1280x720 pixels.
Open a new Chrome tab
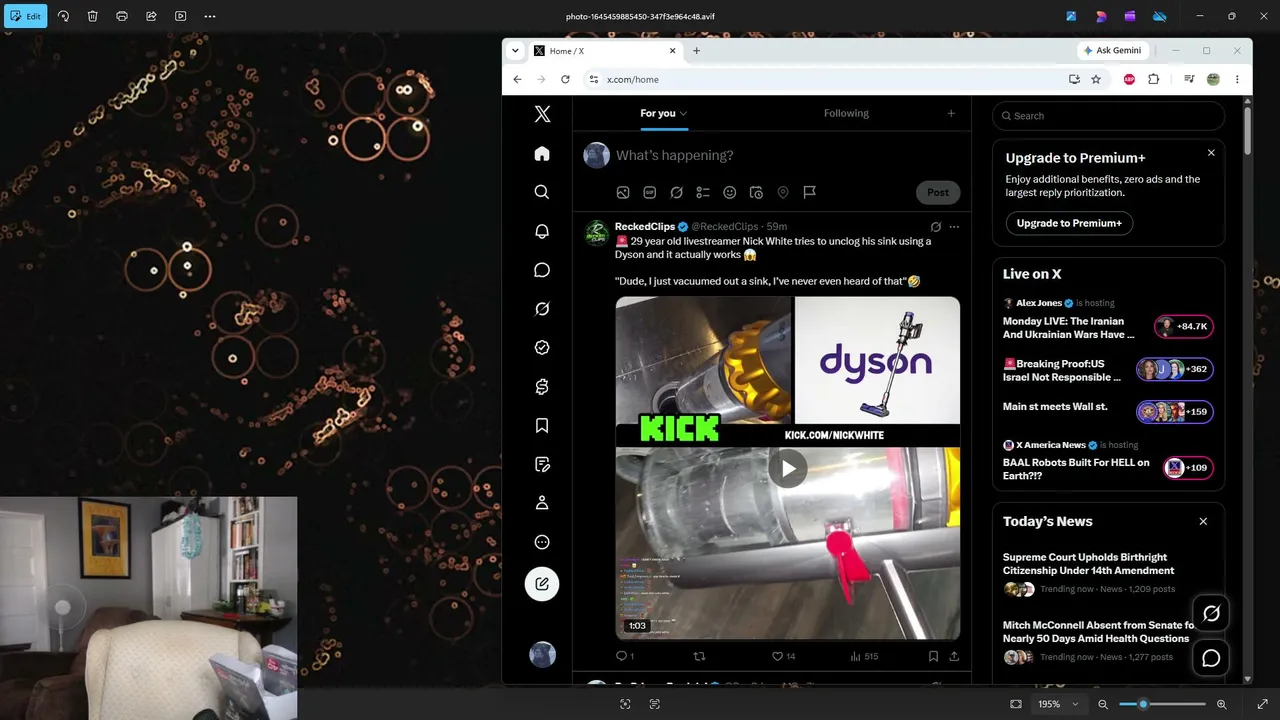click(x=697, y=51)
